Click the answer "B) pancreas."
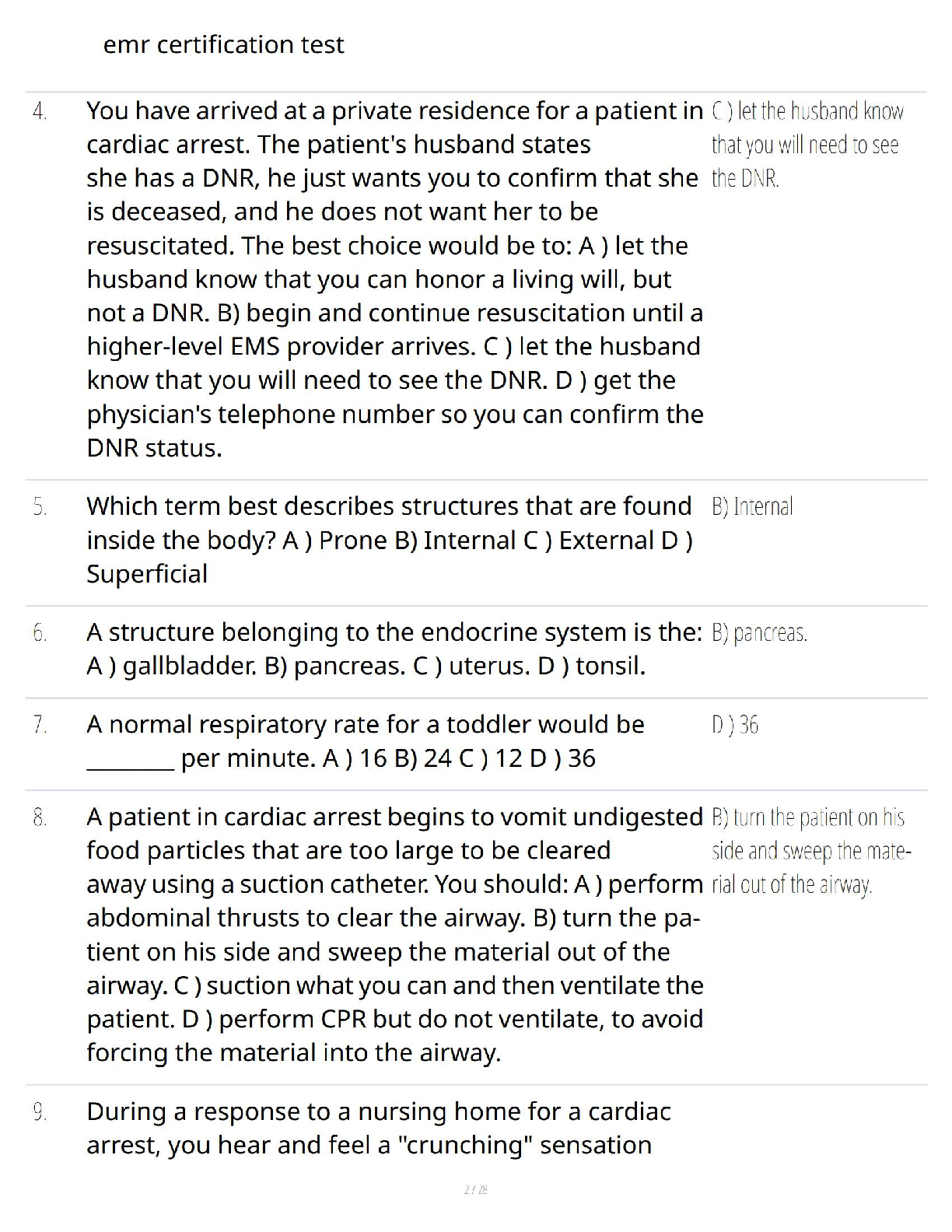 759,633
